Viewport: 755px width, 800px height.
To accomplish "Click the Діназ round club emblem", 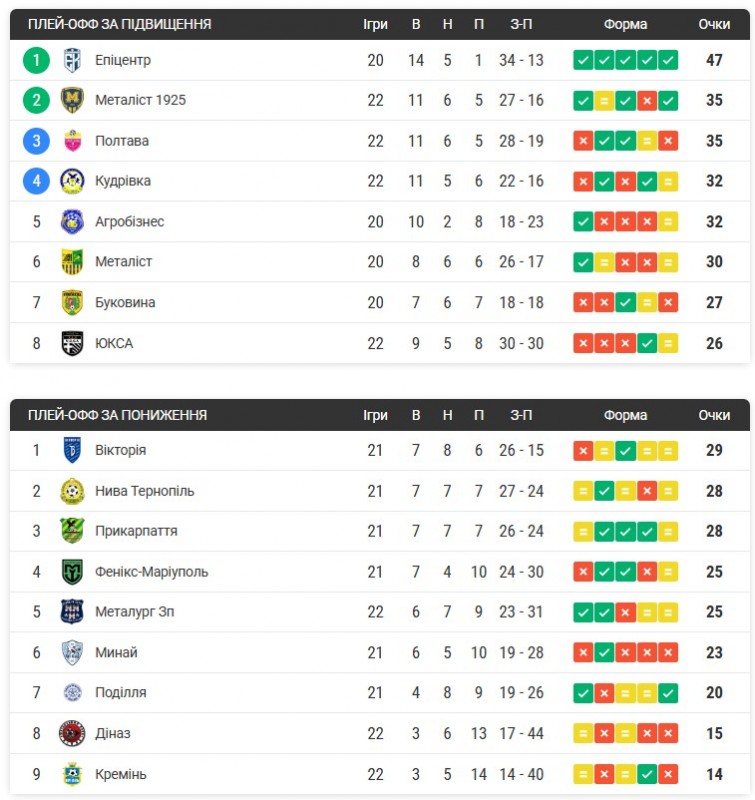I will (72, 733).
